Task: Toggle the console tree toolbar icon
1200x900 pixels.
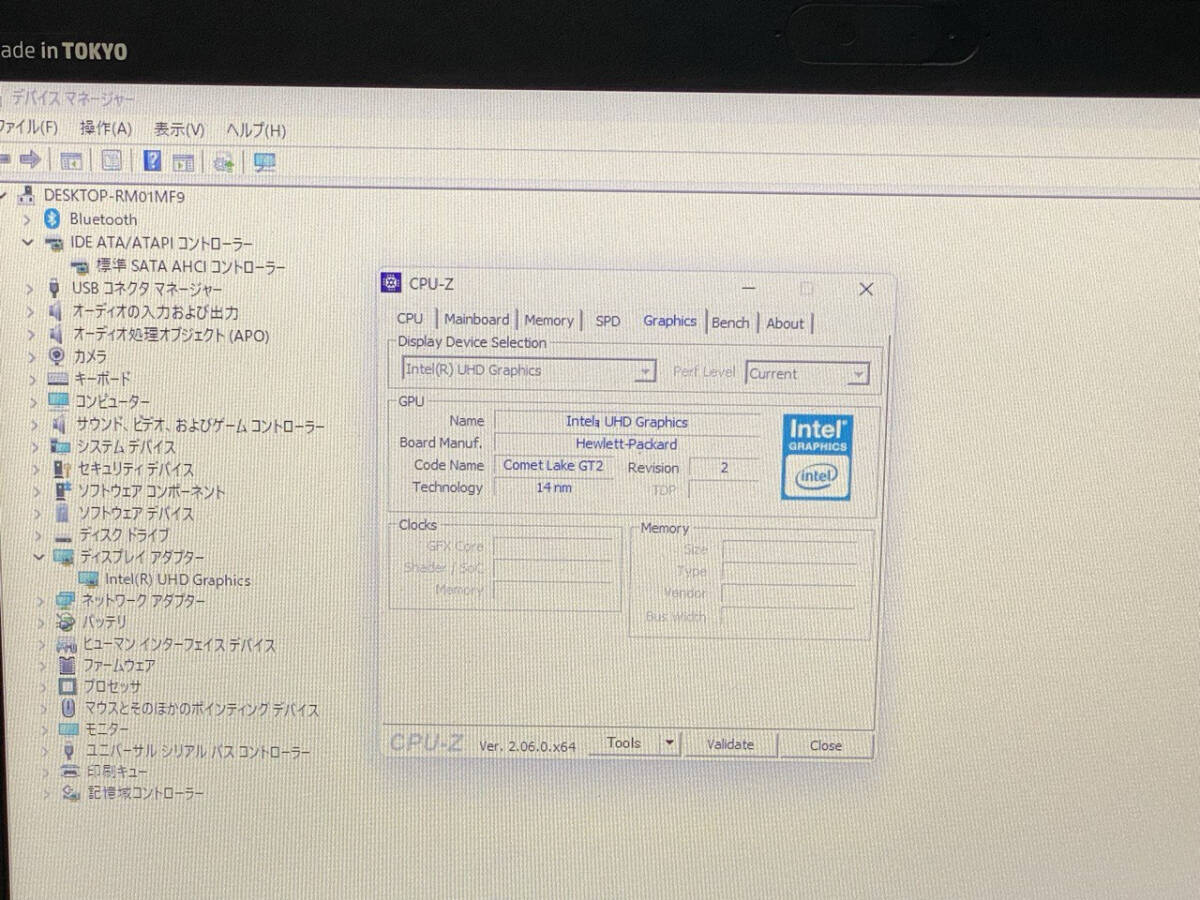Action: (x=71, y=160)
